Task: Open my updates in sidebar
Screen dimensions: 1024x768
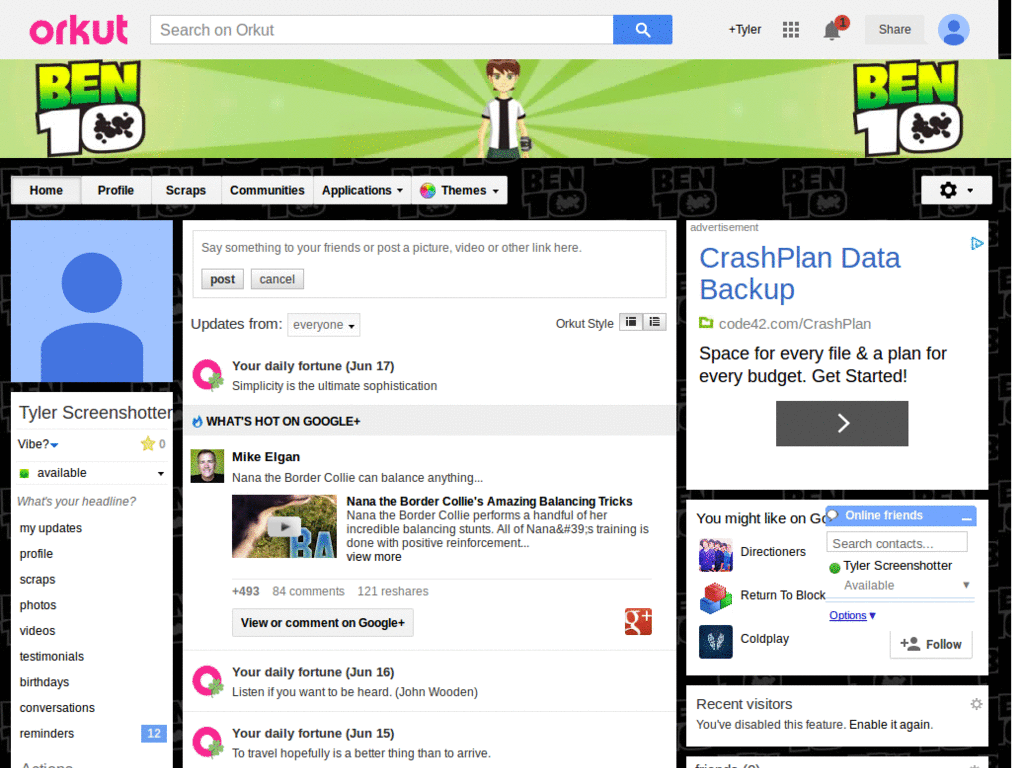Action: point(51,528)
